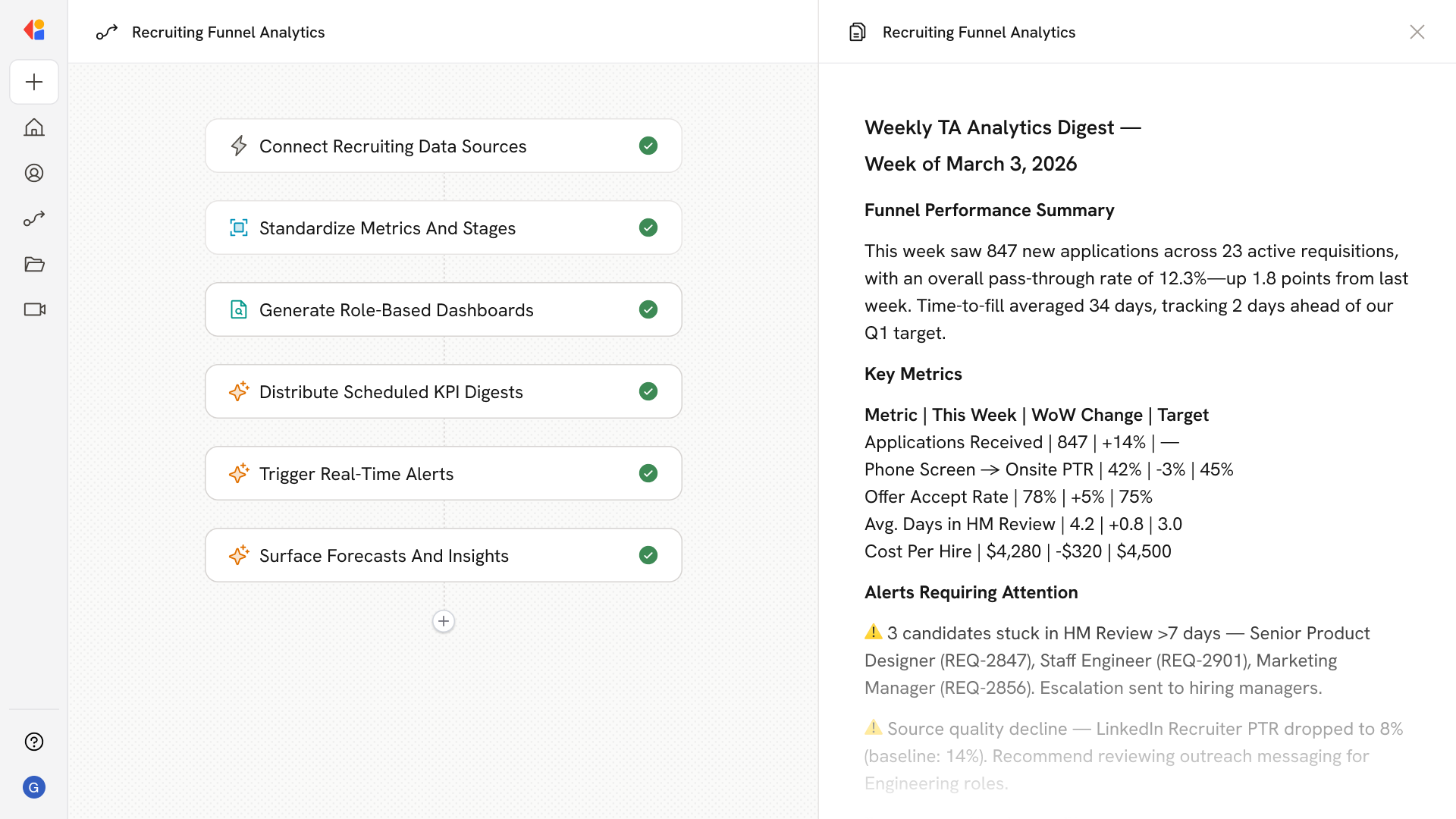Image resolution: width=1456 pixels, height=819 pixels.
Task: Open the user profile circle icon
Action: pos(34,173)
